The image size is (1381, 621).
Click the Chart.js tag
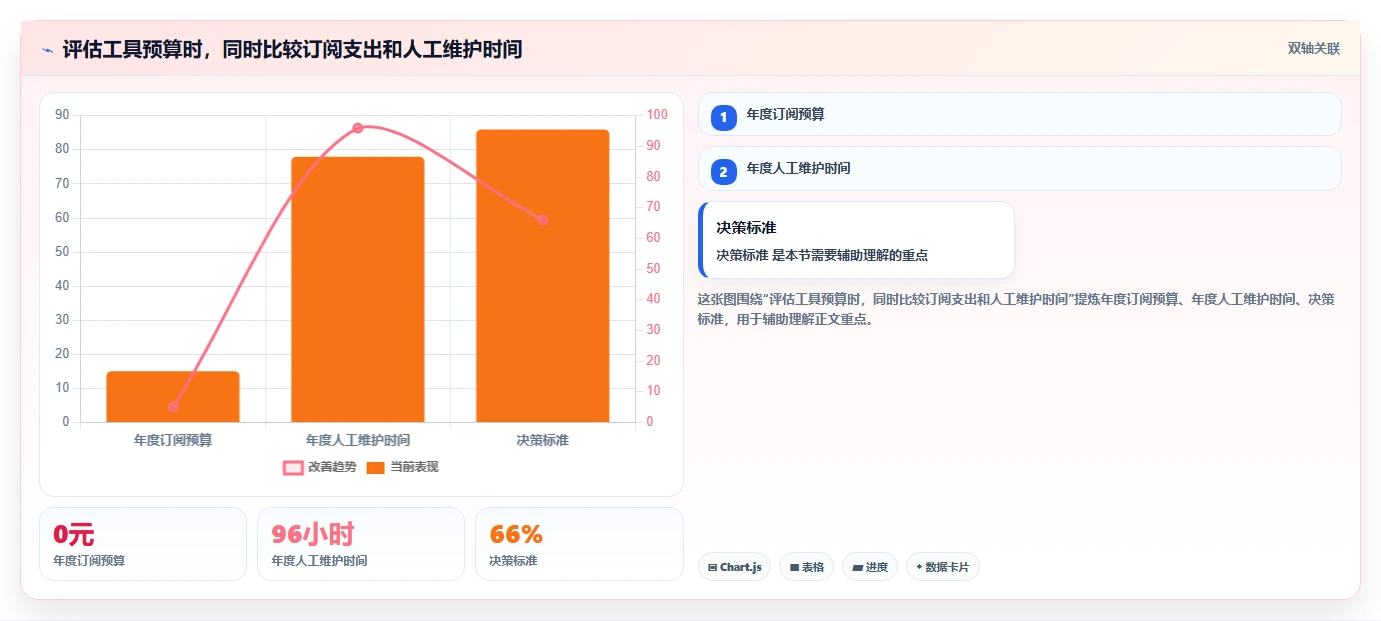pos(734,567)
